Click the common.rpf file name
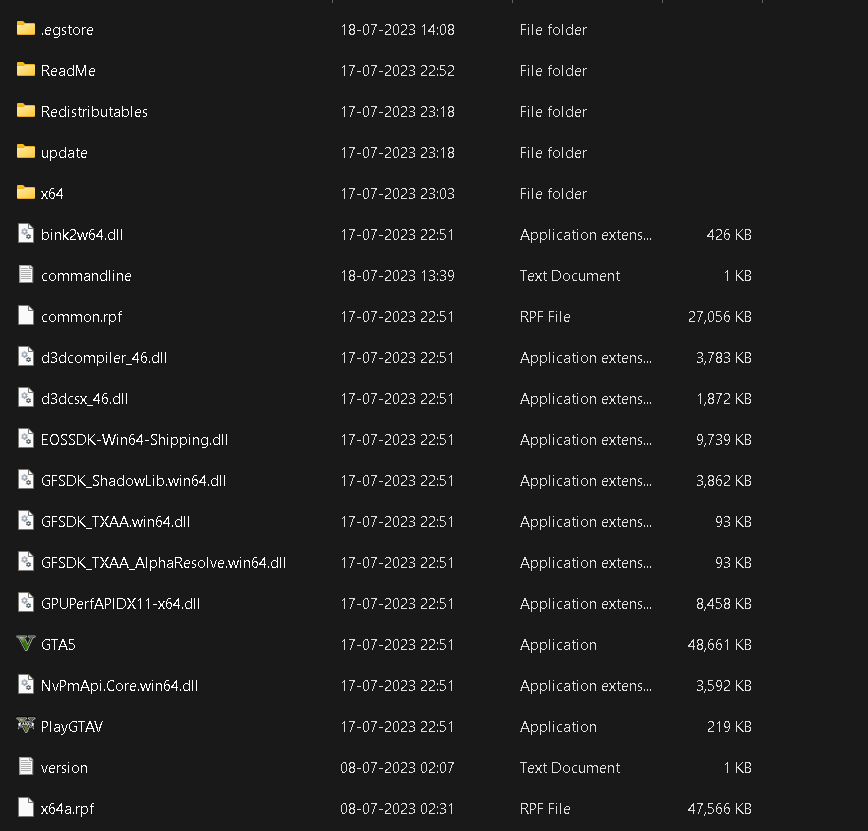Screen dimensions: 868x831 coord(81,317)
